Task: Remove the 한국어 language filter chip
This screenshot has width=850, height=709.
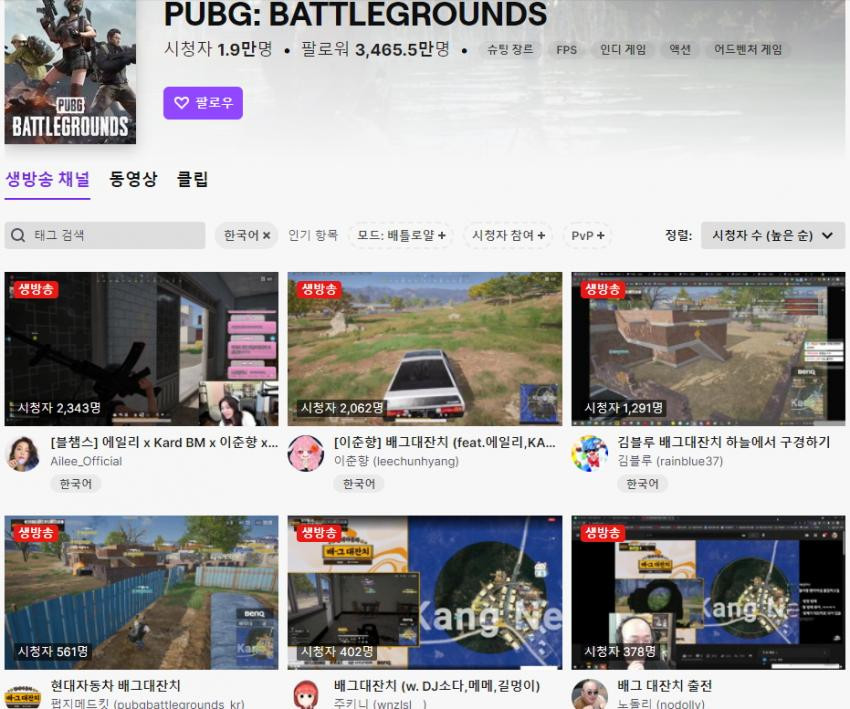Action: point(247,235)
